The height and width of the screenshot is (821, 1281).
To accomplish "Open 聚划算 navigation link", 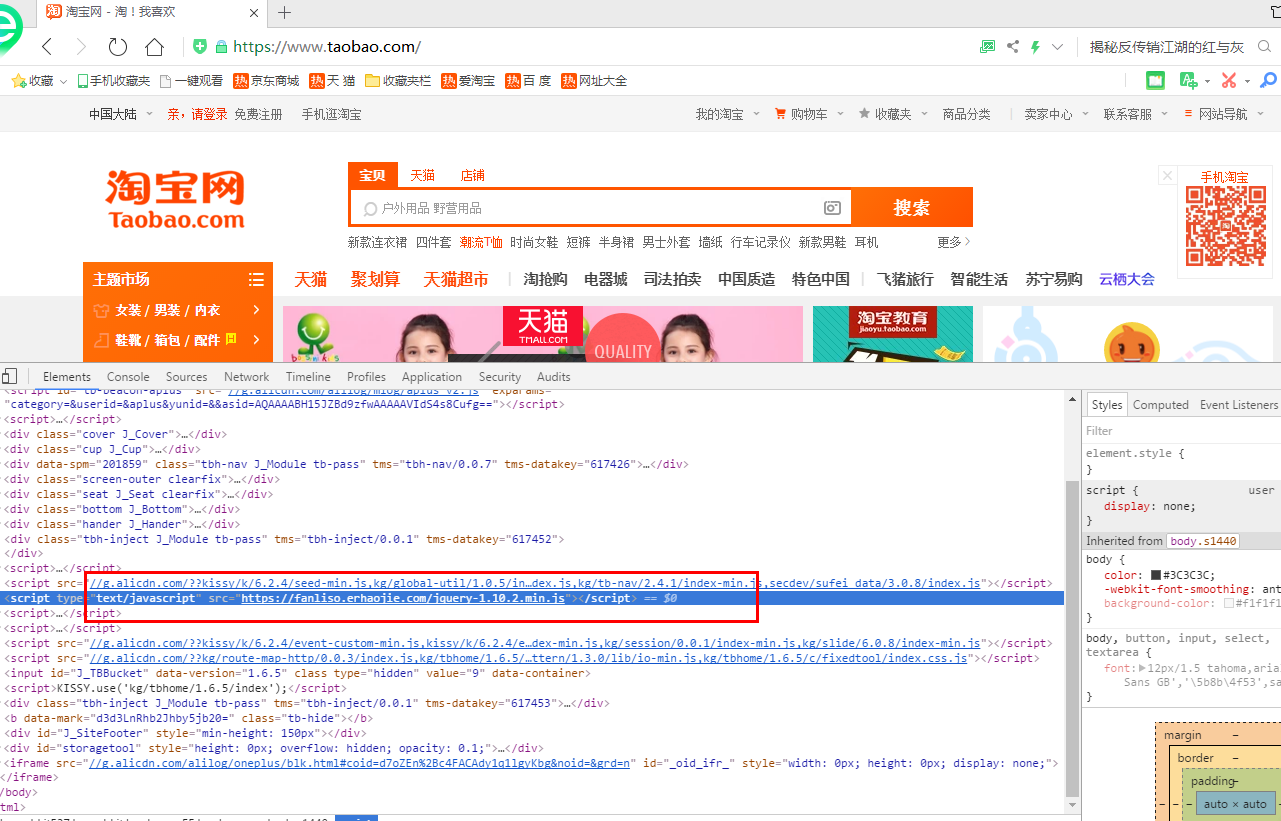I will pyautogui.click(x=375, y=279).
